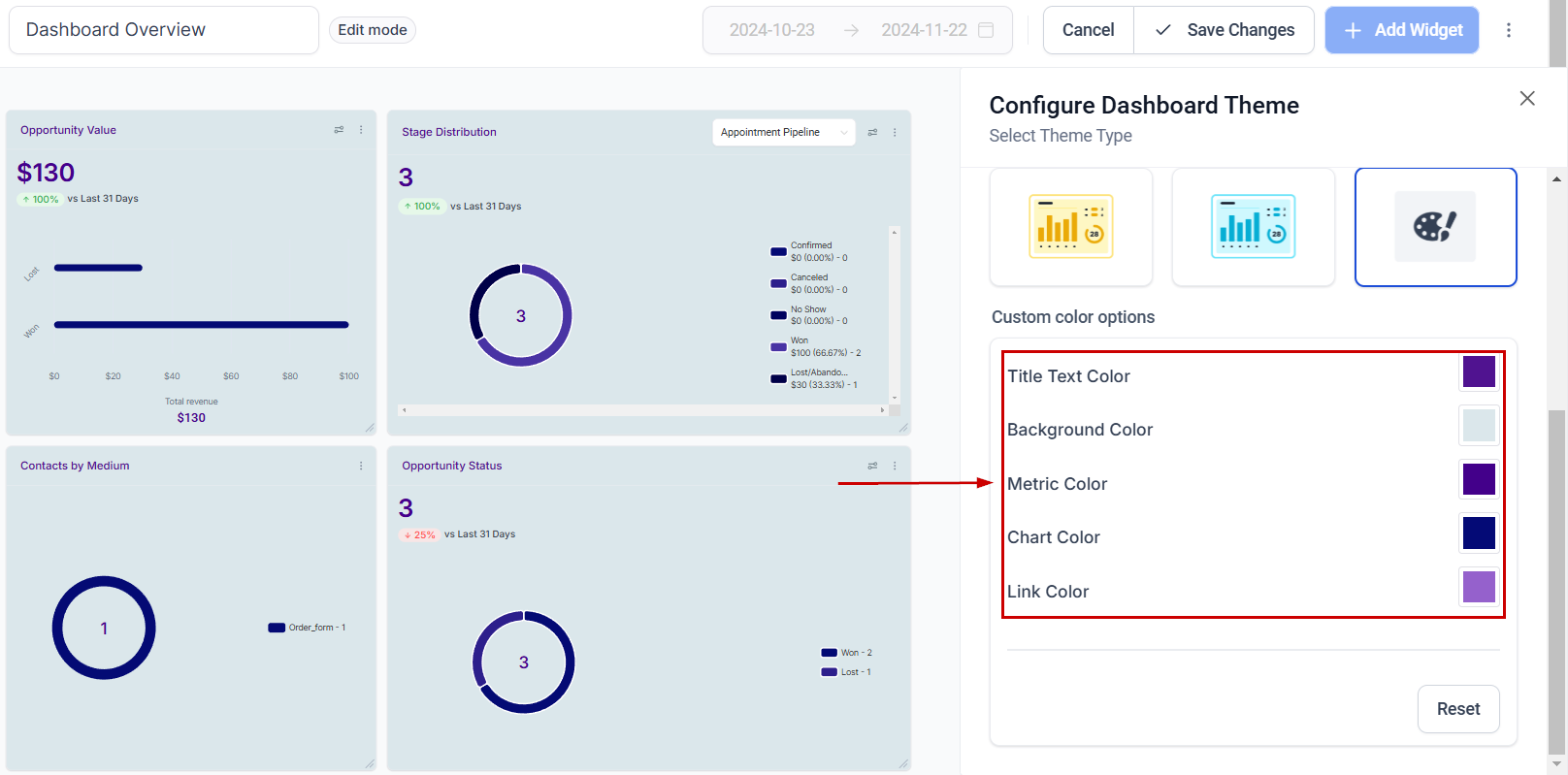Pick the Title Text Color swatch
1568x775 pixels.
(1479, 371)
